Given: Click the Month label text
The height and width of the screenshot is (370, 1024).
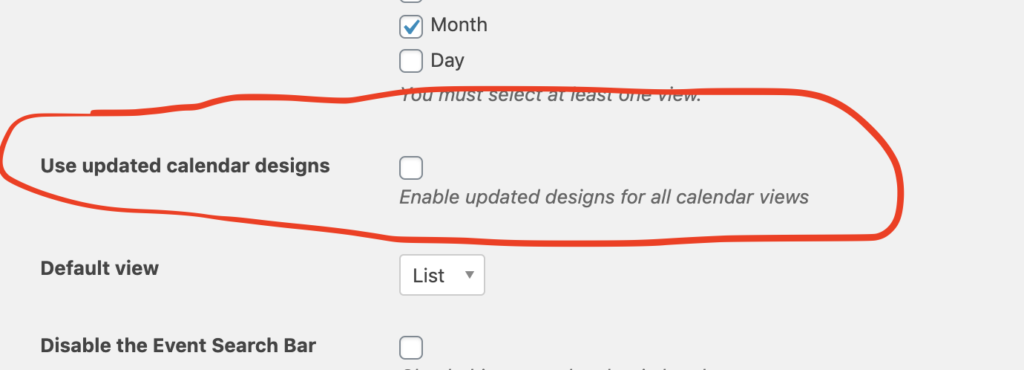Looking at the screenshot, I should 459,25.
